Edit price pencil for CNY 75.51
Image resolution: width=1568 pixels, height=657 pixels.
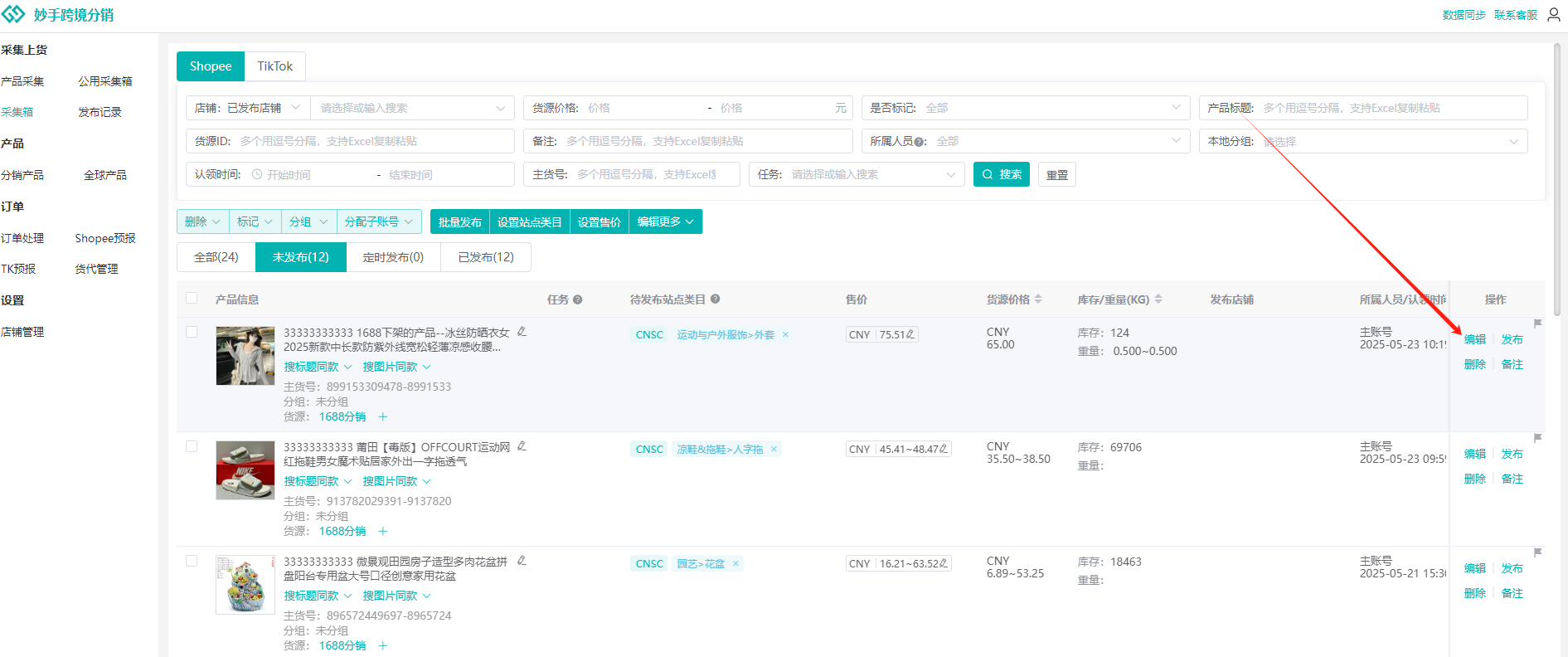tap(910, 334)
